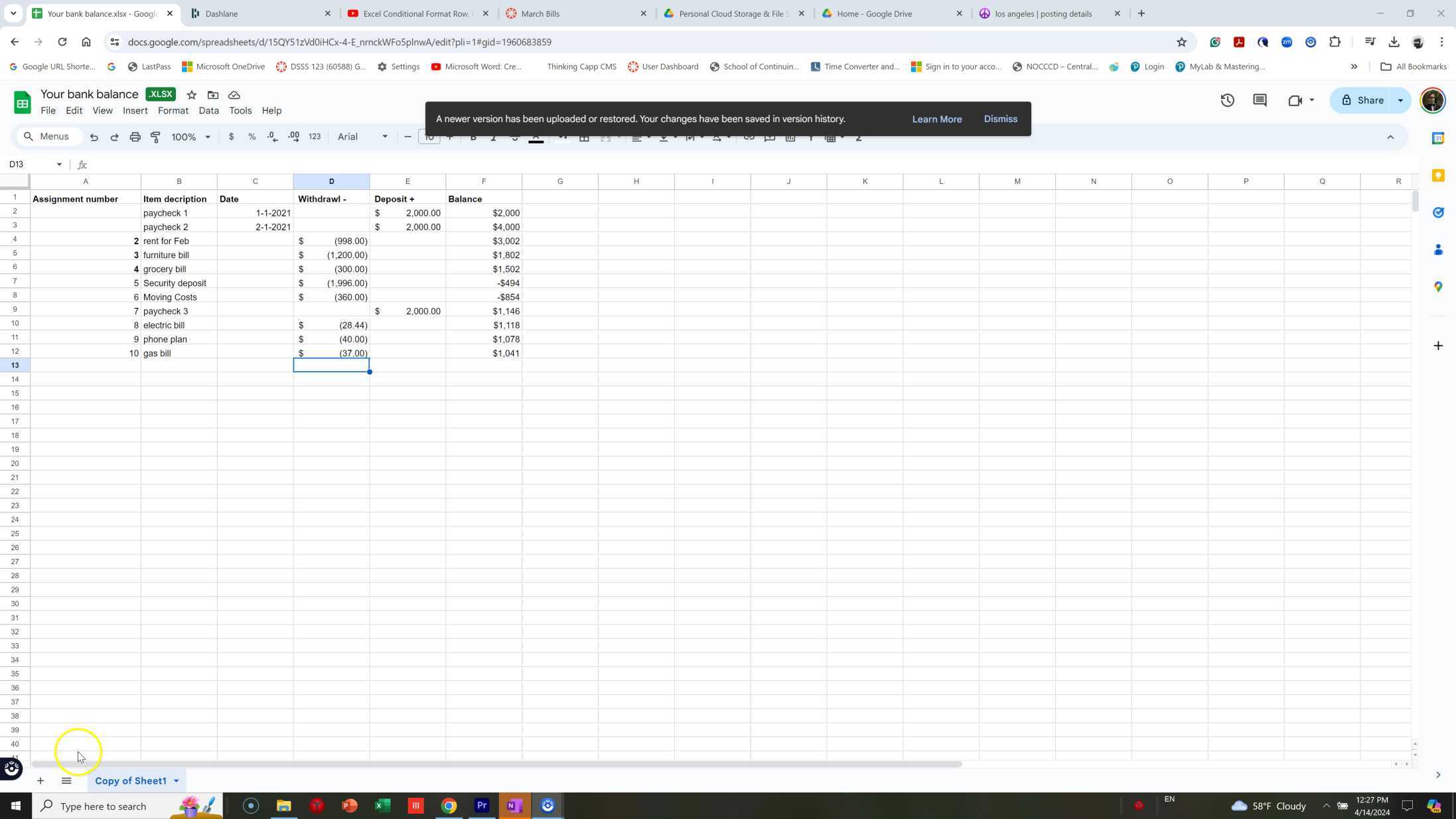
Task: Open the text color swatch picker
Action: [x=536, y=137]
